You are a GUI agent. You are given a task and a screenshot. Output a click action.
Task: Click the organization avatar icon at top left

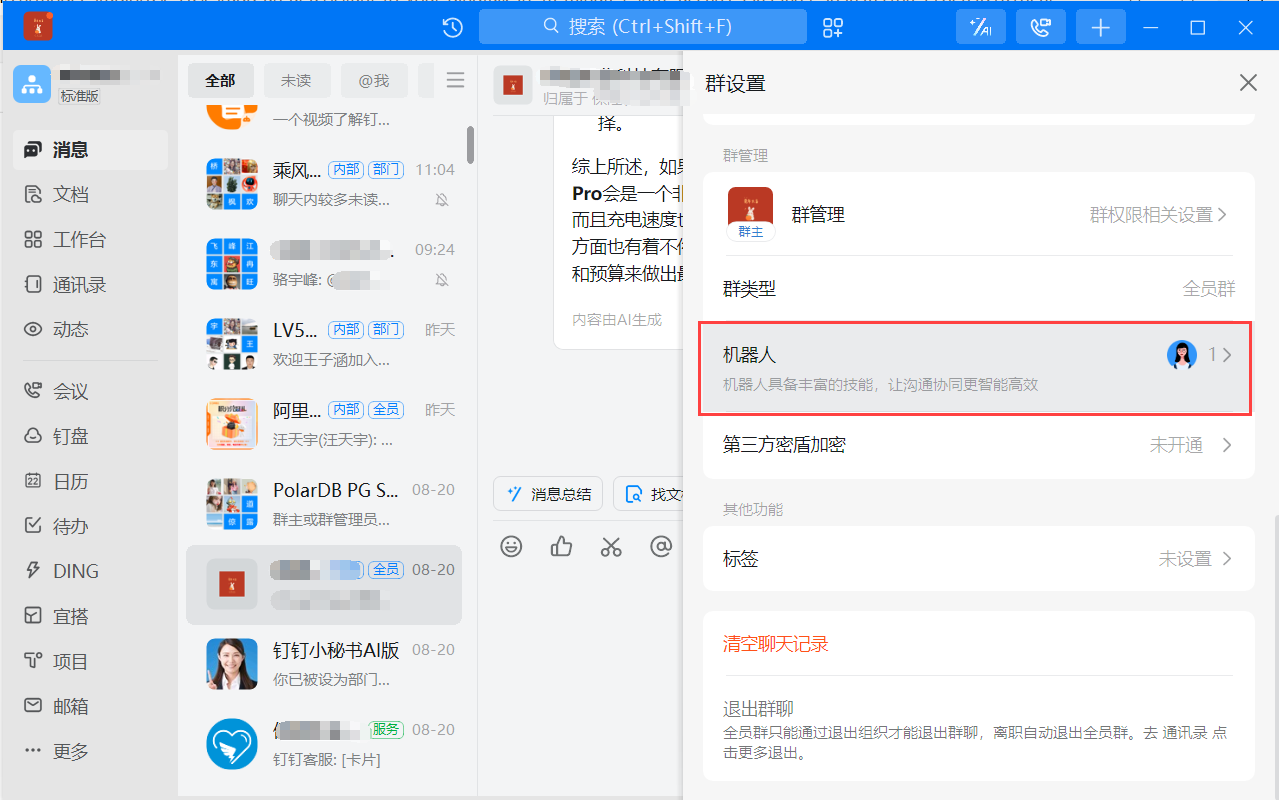tap(32, 84)
